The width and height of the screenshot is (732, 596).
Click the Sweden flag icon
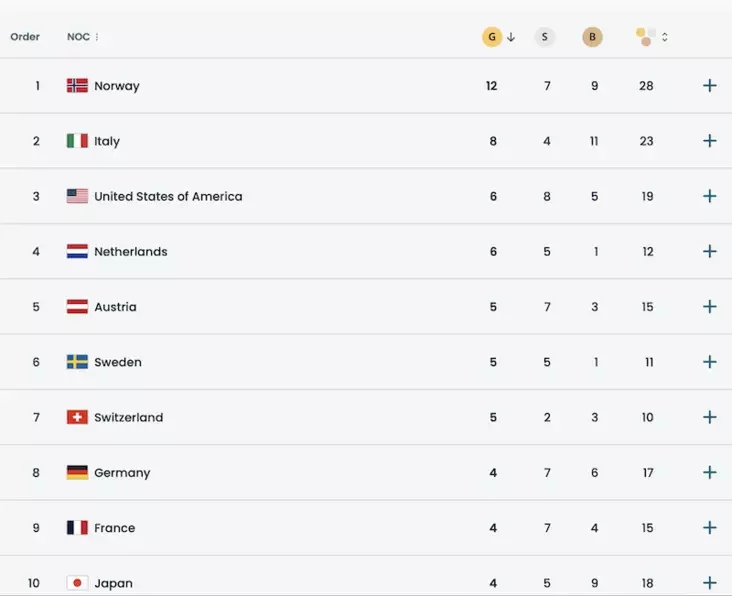pos(77,362)
